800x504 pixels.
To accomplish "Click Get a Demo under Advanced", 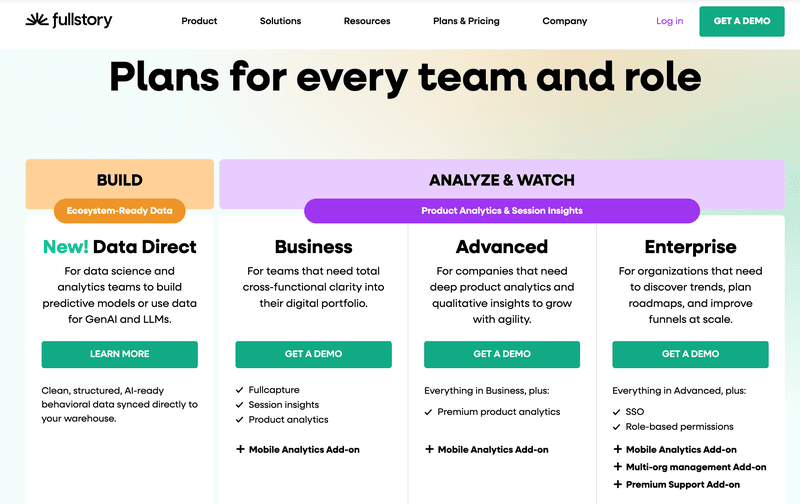I will [502, 354].
